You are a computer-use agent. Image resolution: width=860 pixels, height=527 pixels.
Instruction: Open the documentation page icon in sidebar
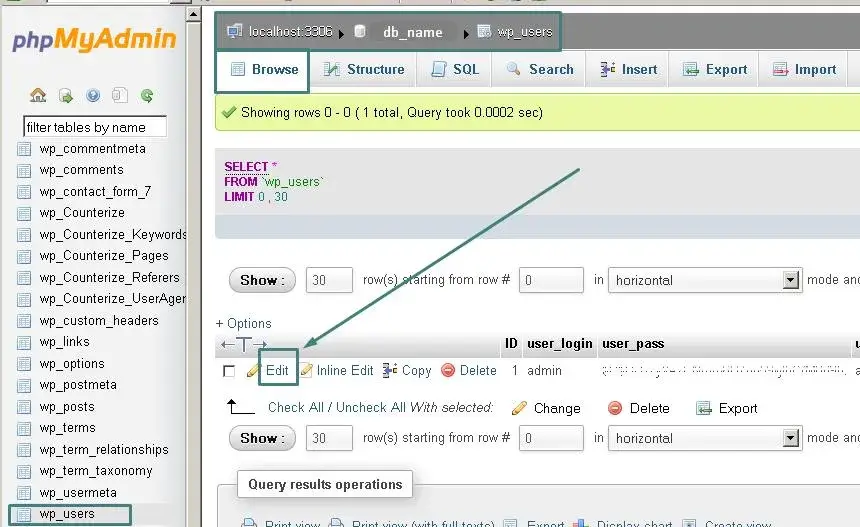coord(120,95)
